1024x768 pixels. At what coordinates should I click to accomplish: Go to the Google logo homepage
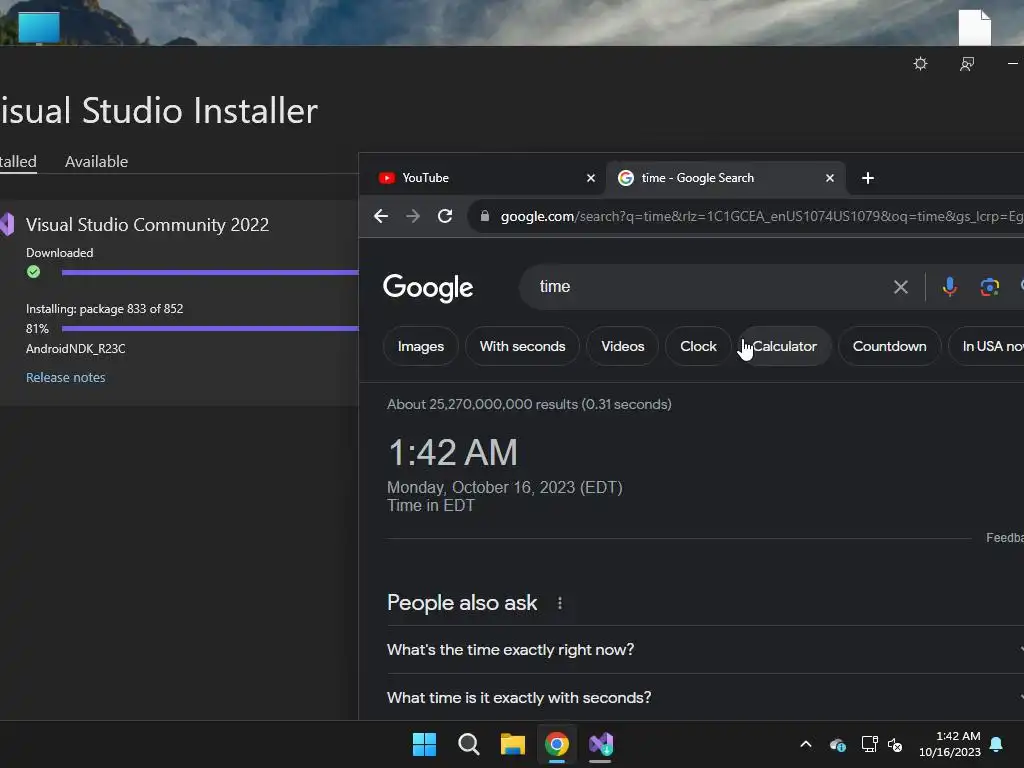click(428, 287)
